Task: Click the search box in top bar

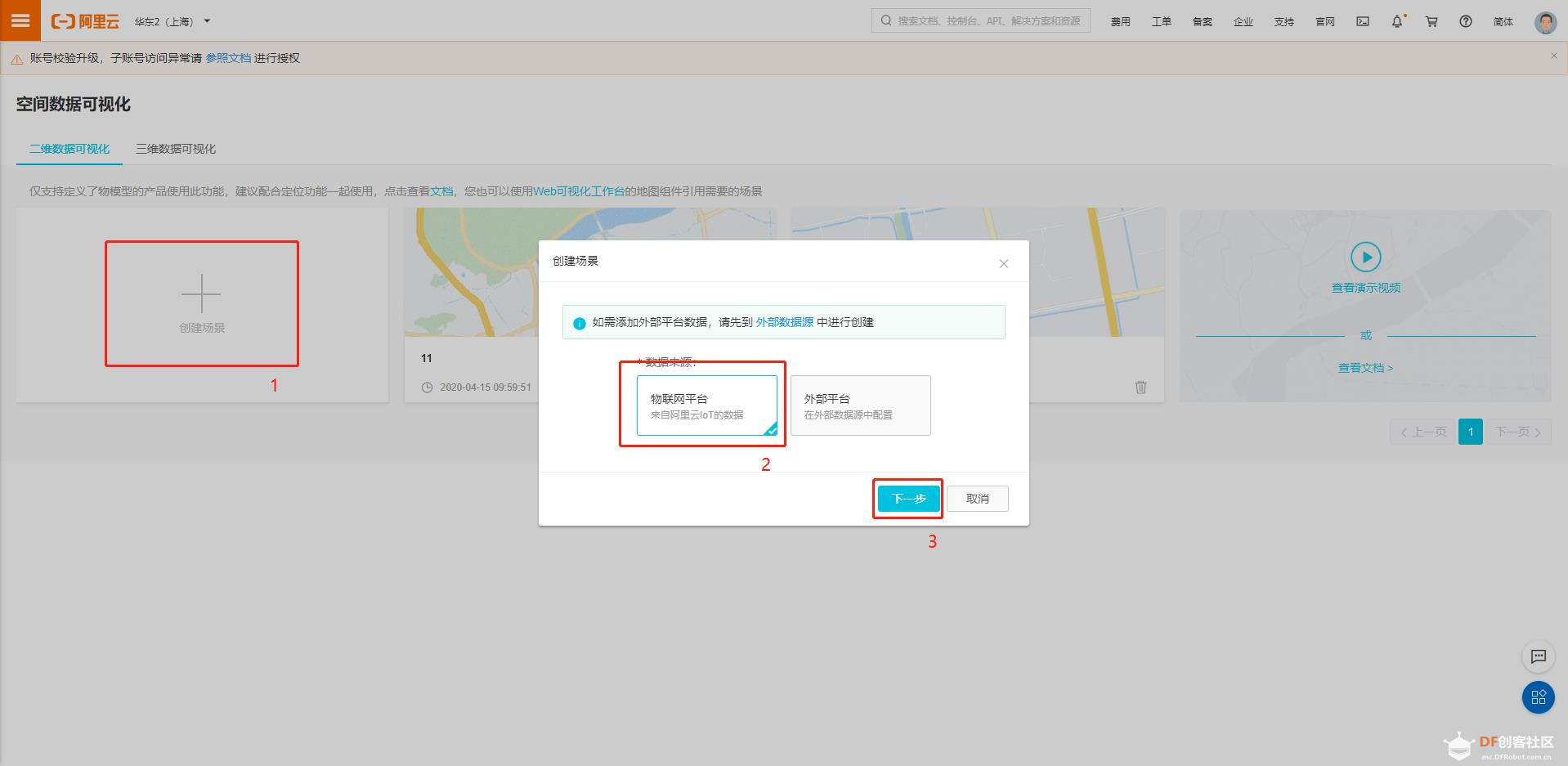Action: click(x=980, y=21)
